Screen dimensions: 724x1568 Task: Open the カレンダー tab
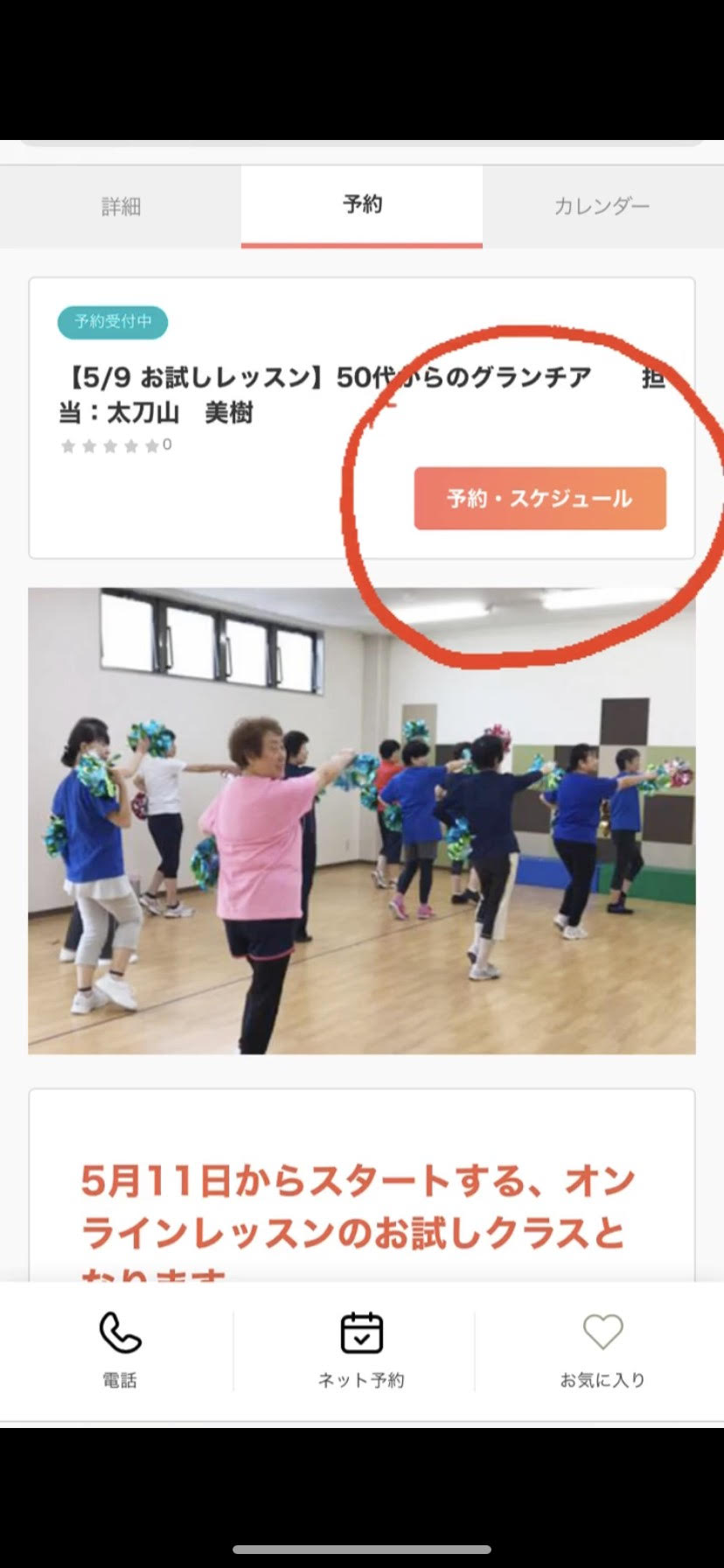pos(602,206)
